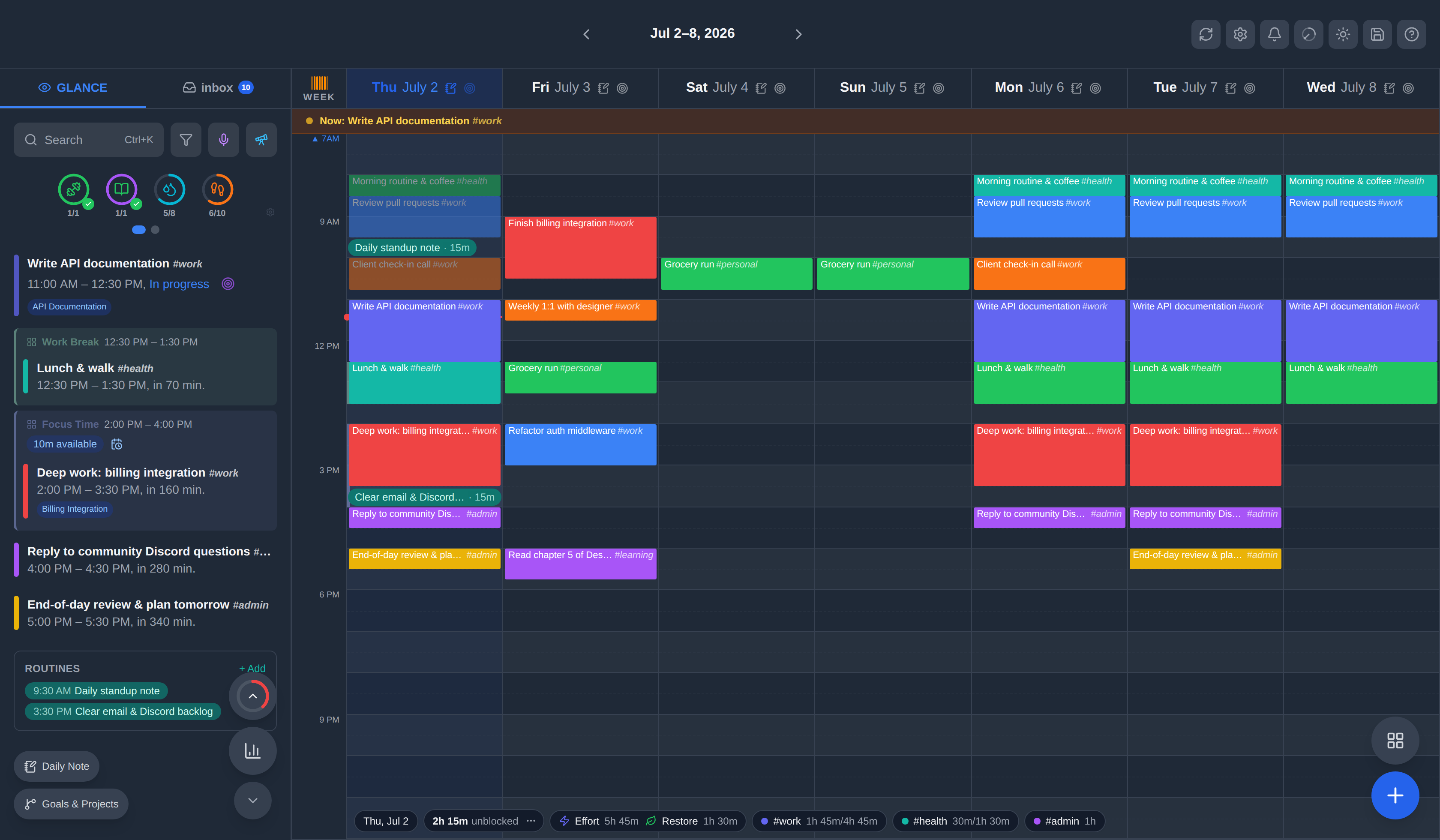Click the 7AM scroll-up marker
The height and width of the screenshot is (840, 1440).
326,139
